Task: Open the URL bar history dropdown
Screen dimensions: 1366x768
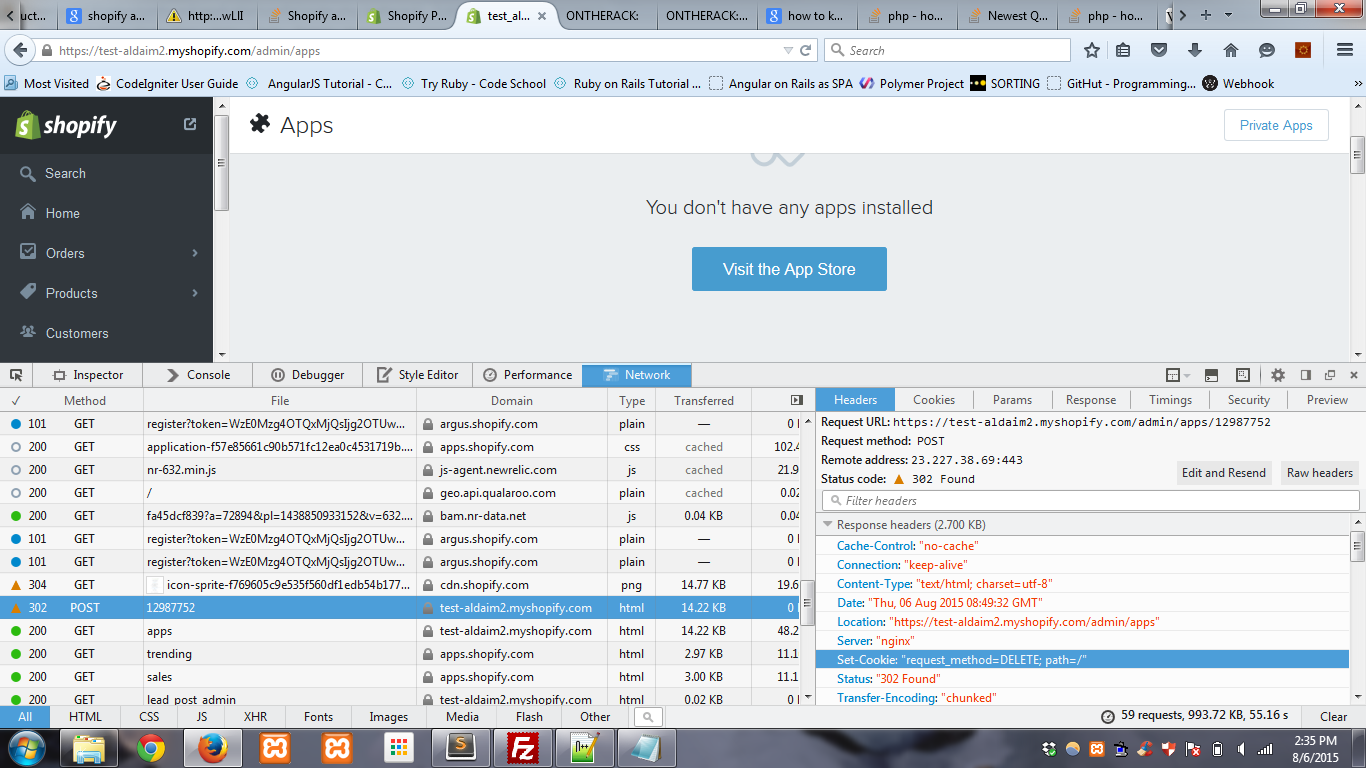Action: [788, 50]
